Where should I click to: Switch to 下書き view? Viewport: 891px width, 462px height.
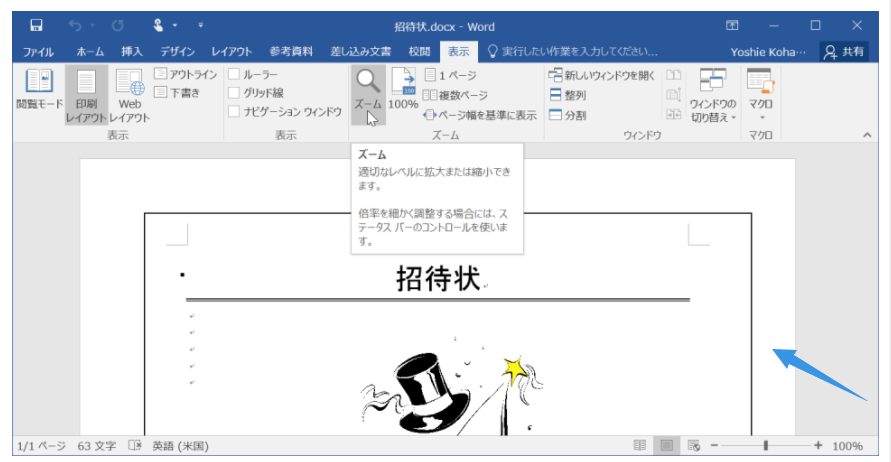pos(177,93)
